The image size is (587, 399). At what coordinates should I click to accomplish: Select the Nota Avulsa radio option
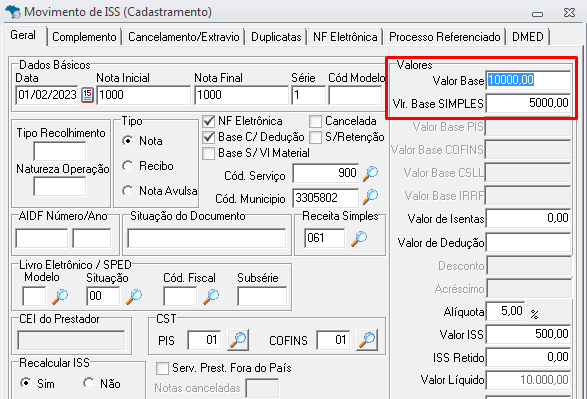click(128, 191)
